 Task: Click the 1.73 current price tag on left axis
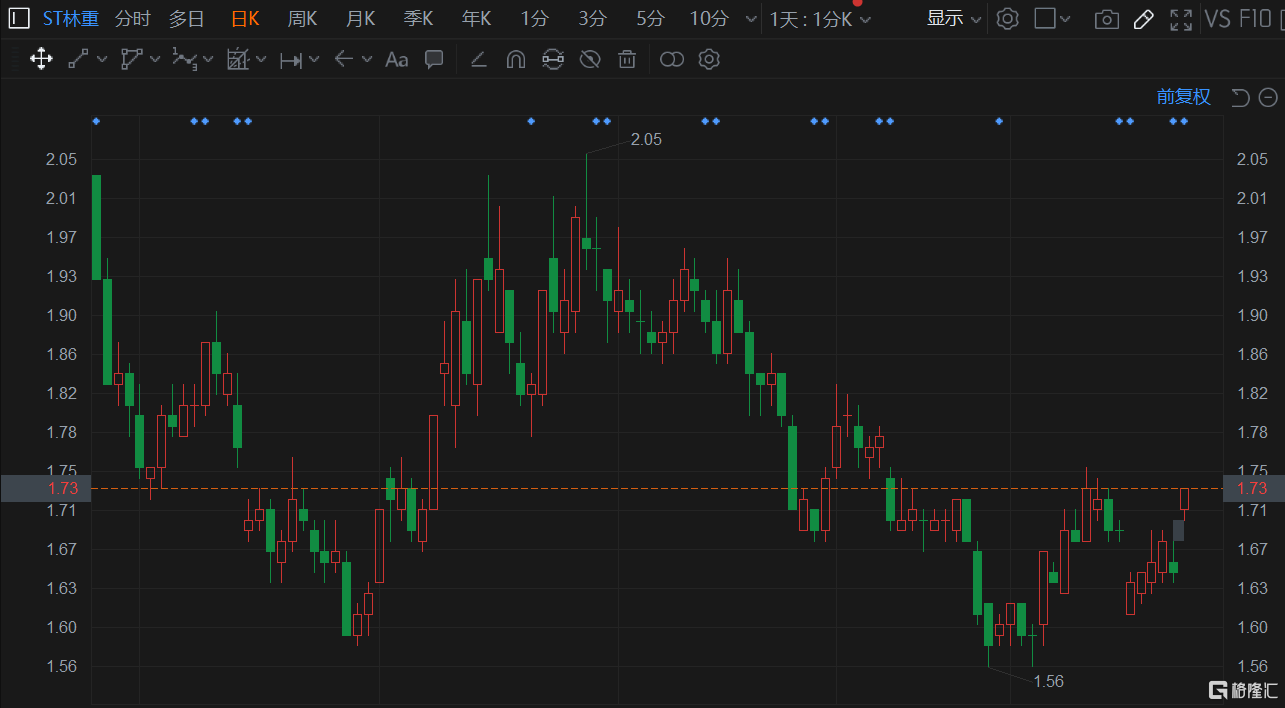tap(45, 488)
